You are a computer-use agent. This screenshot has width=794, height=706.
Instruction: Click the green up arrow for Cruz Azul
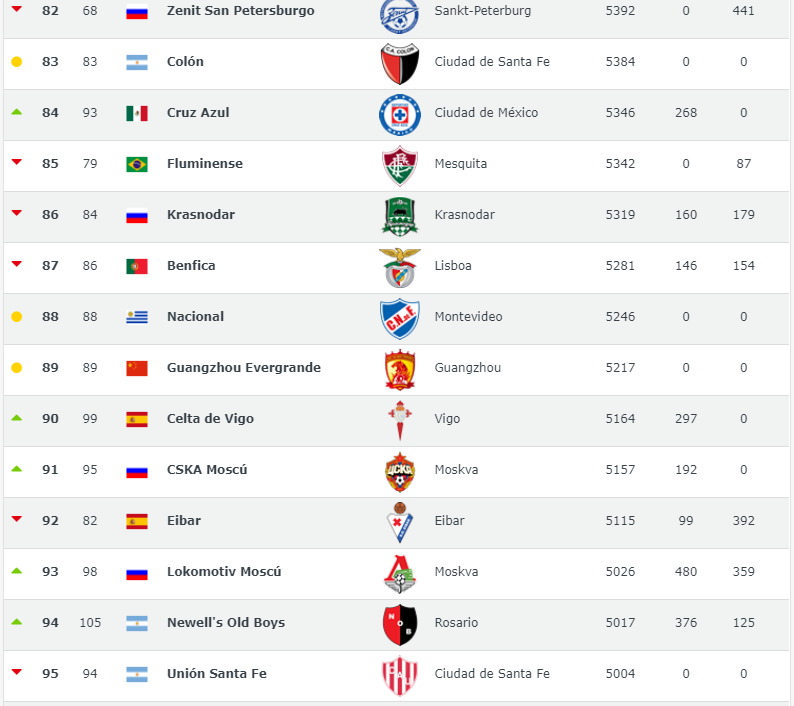[x=17, y=112]
